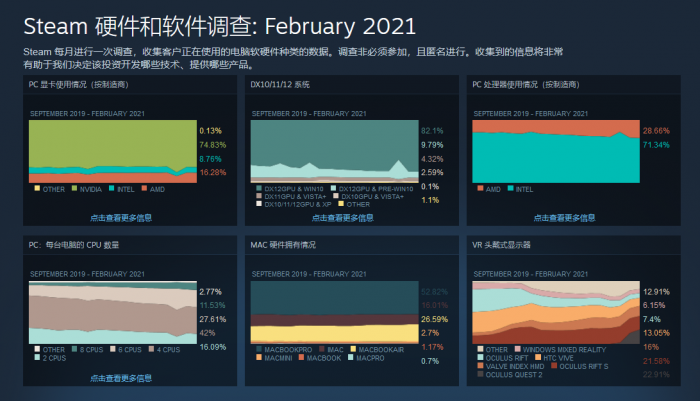Select the WINDOWS MIXED REALITY legend label
Image resolution: width=700 pixels, height=401 pixels.
point(564,350)
